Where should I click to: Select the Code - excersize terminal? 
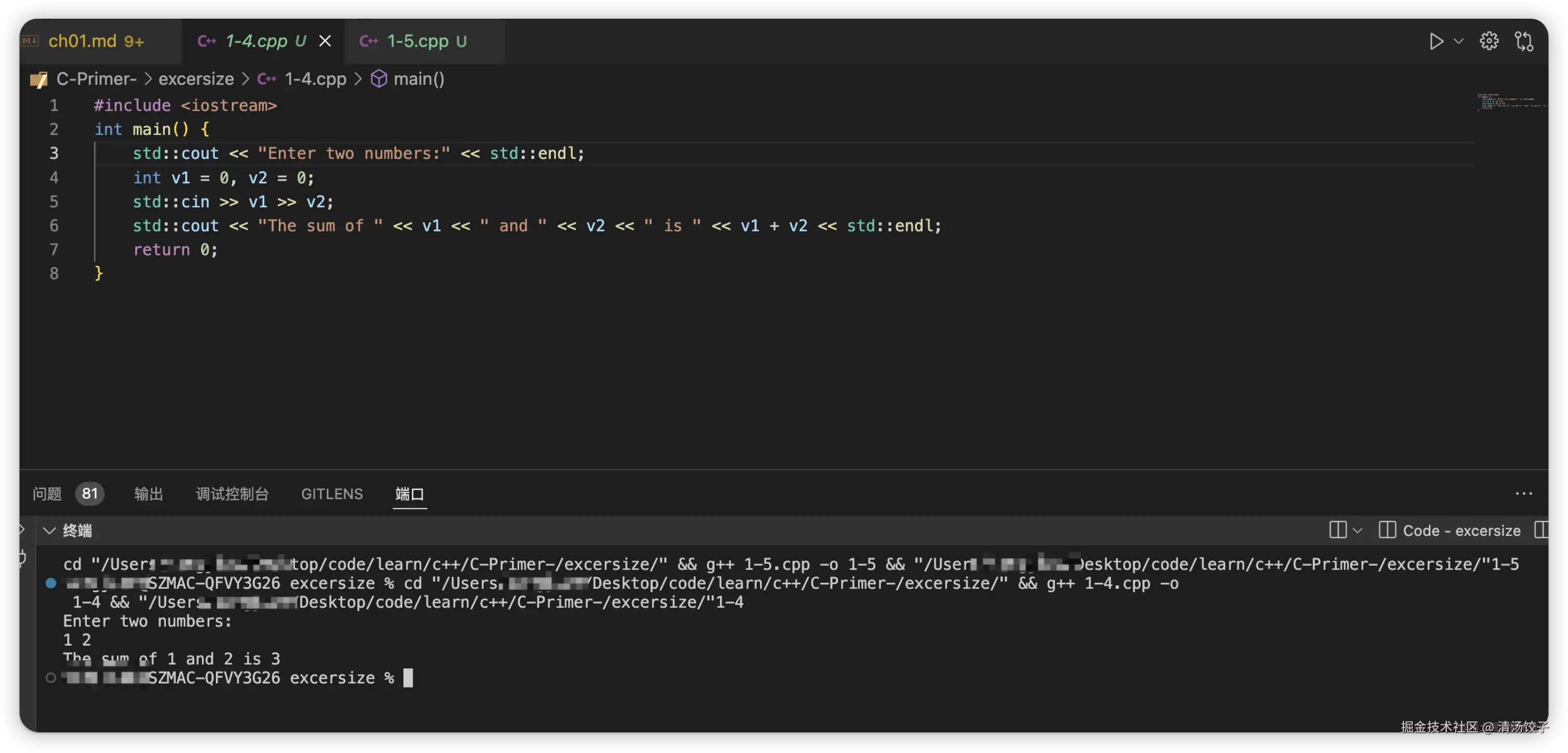[x=1461, y=531]
